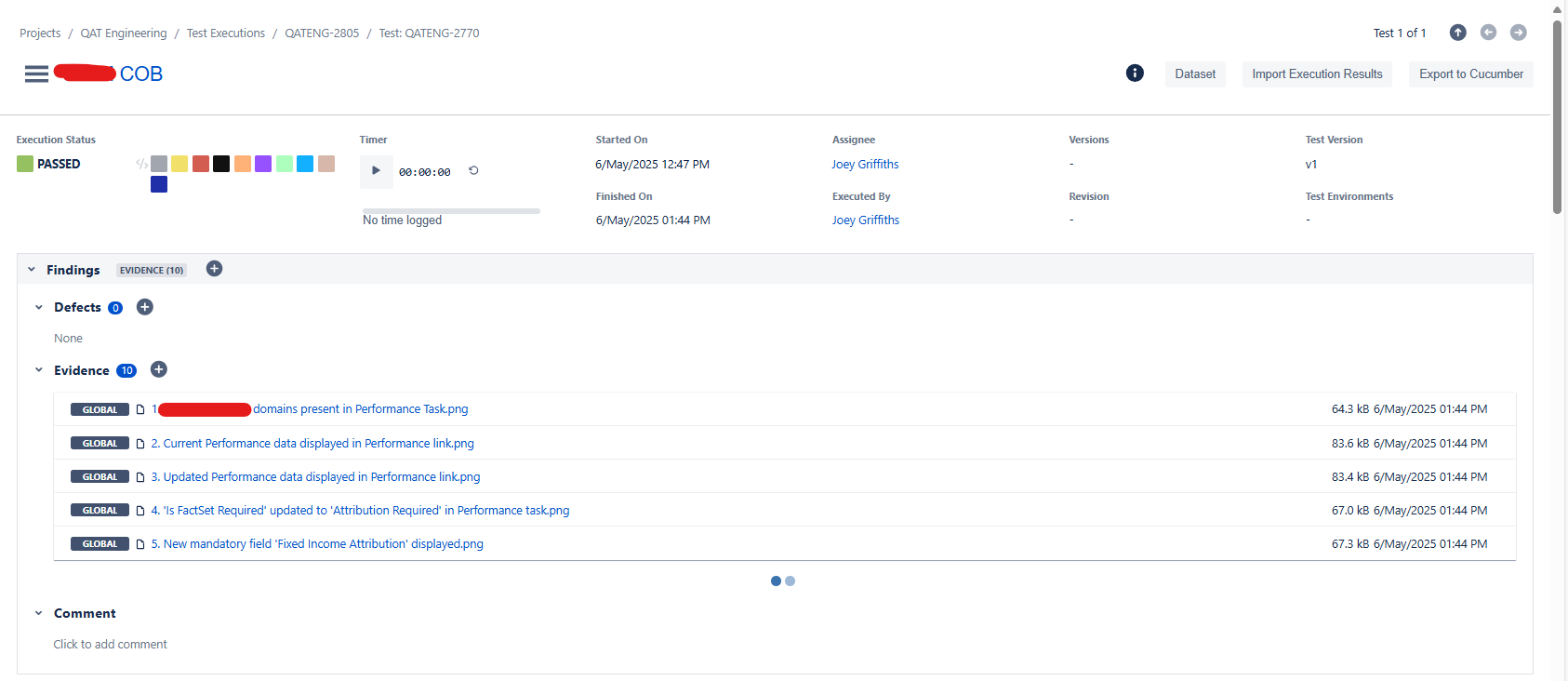
Task: Go to next test arrow icon
Action: (1519, 33)
